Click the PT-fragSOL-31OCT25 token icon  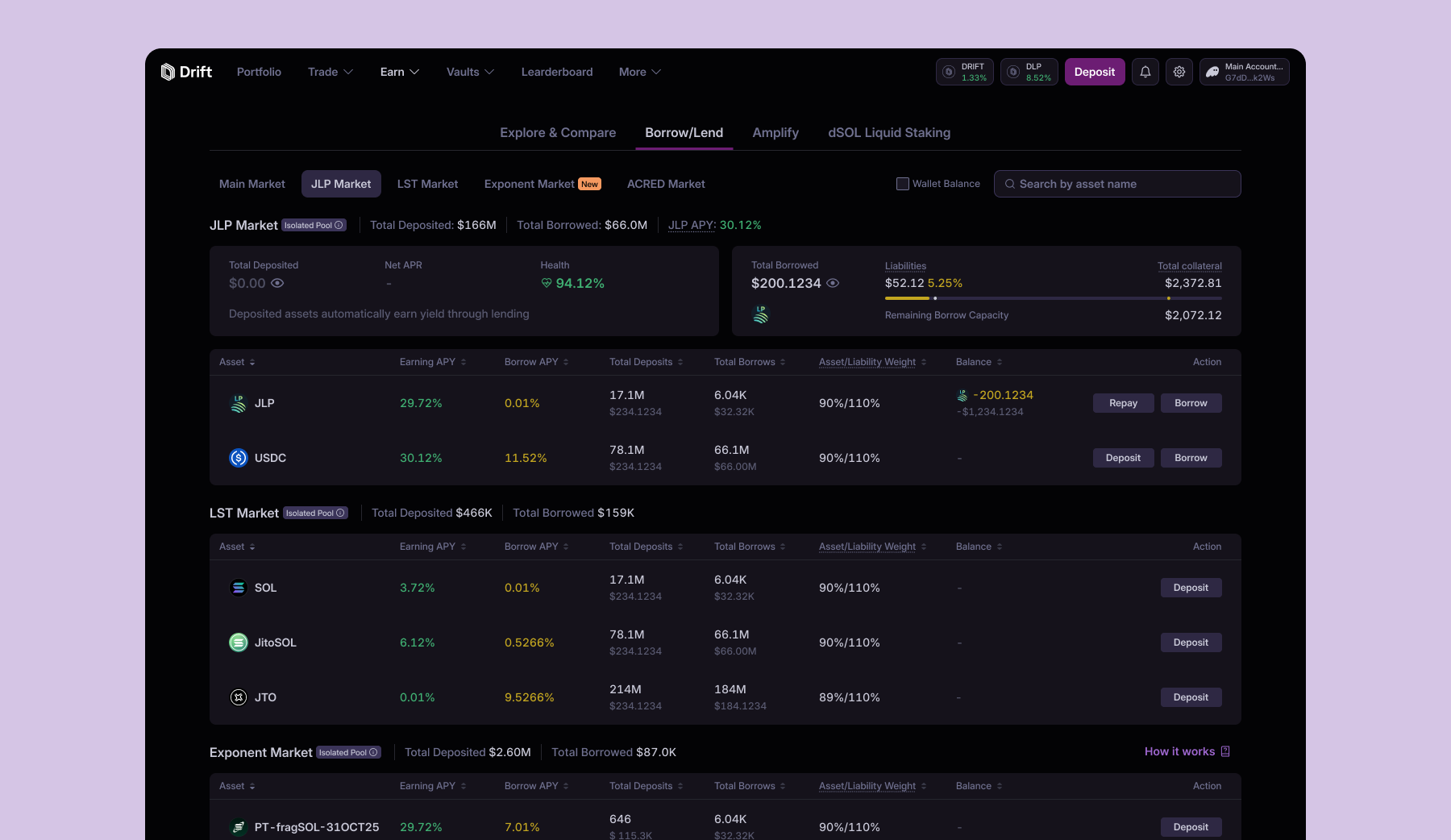(239, 827)
